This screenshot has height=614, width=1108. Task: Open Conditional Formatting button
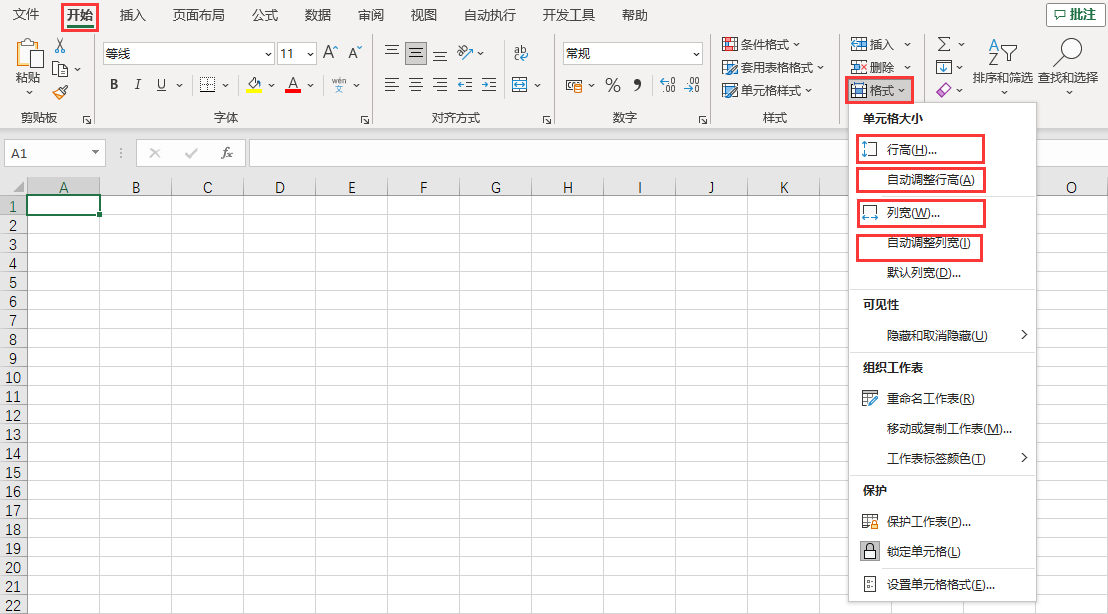pyautogui.click(x=762, y=44)
